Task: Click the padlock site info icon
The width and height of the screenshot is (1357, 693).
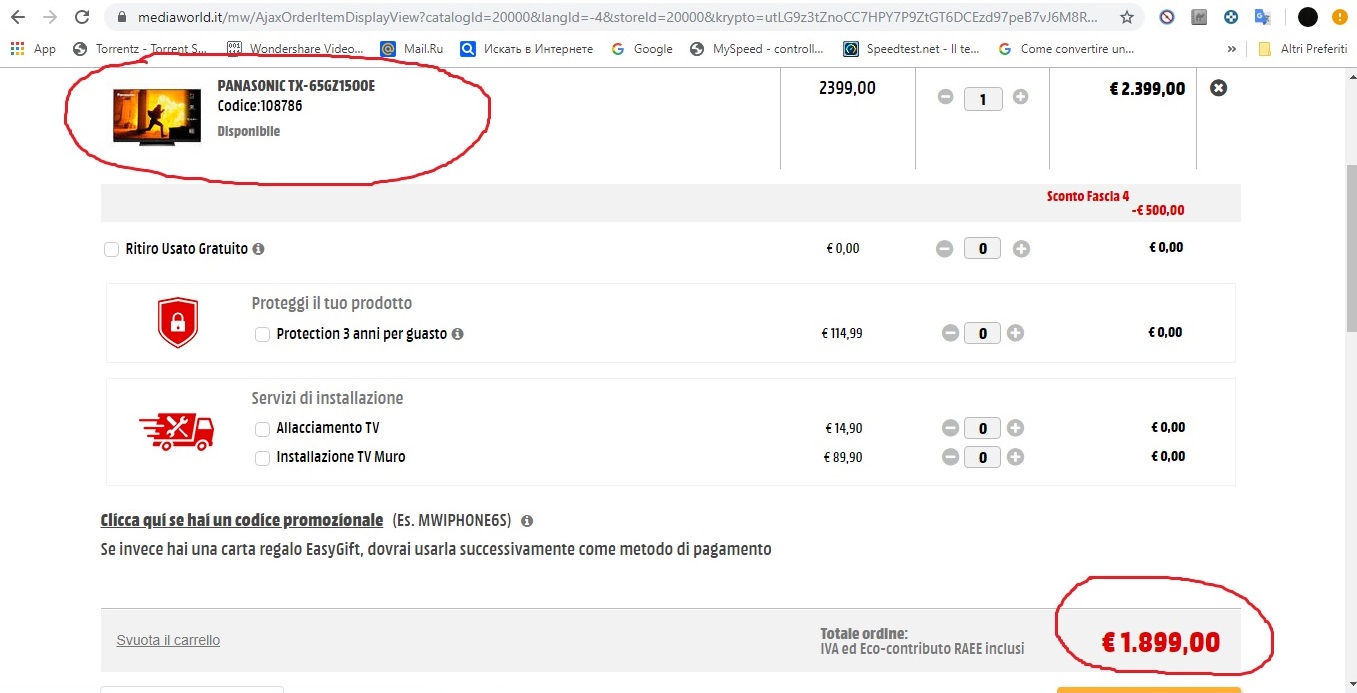Action: pos(121,17)
